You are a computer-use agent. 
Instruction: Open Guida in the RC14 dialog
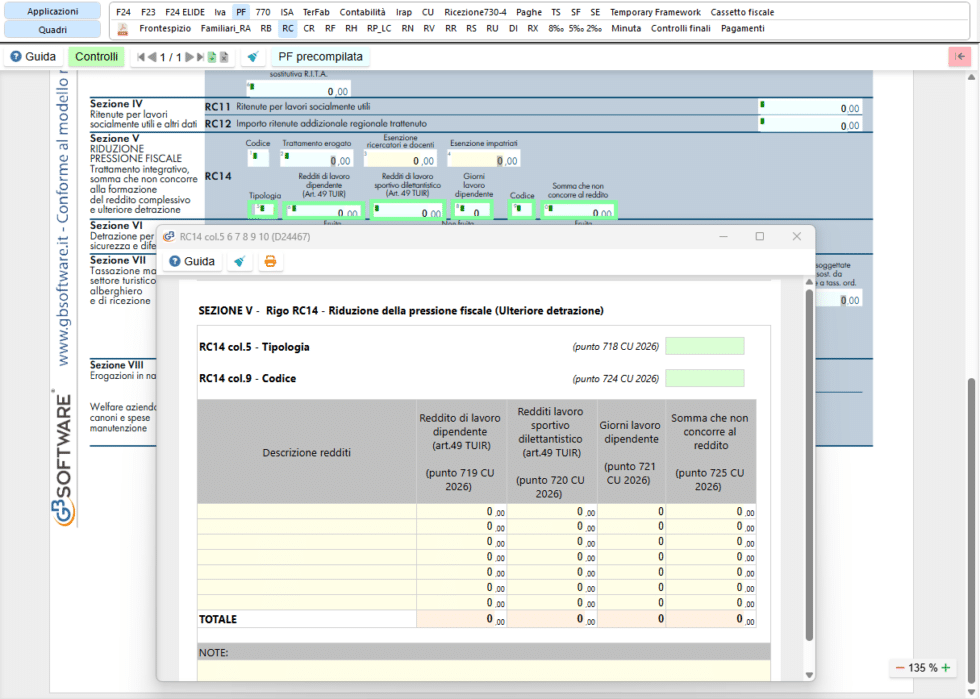[192, 261]
